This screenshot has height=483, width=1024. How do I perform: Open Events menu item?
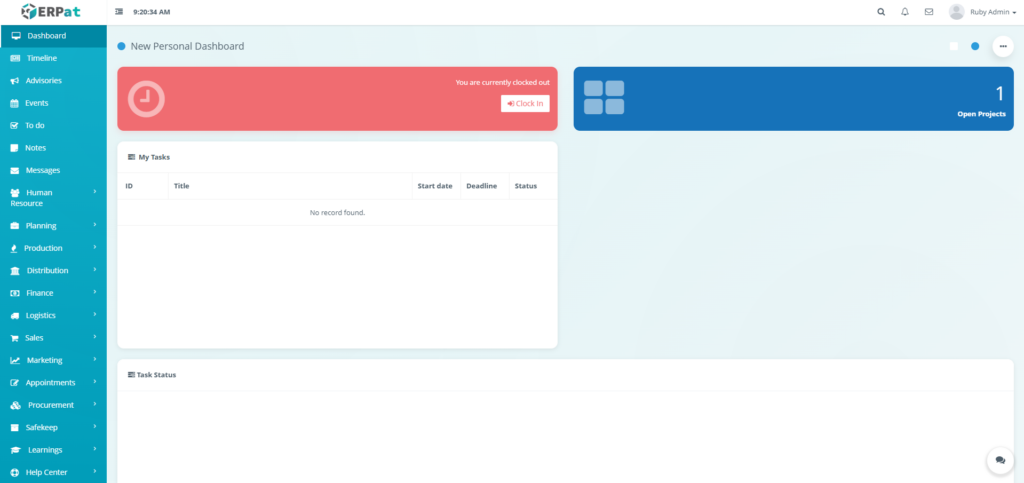pyautogui.click(x=54, y=103)
